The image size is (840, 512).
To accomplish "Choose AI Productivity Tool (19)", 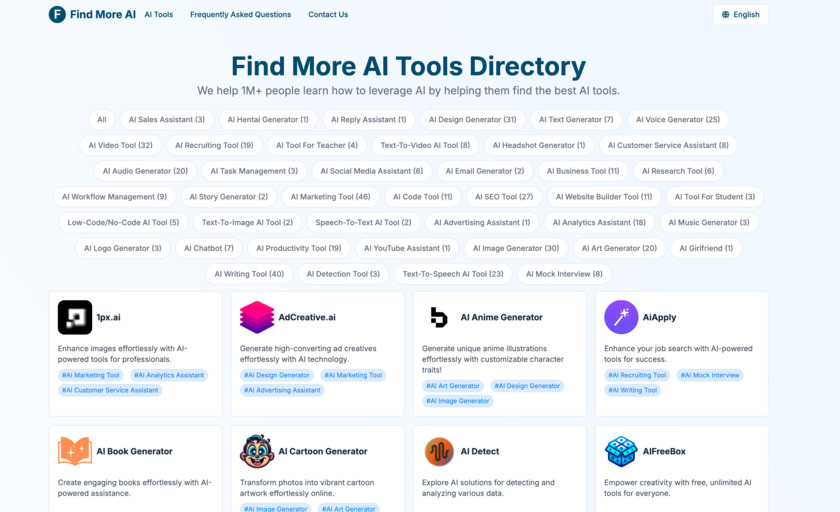I will point(299,248).
